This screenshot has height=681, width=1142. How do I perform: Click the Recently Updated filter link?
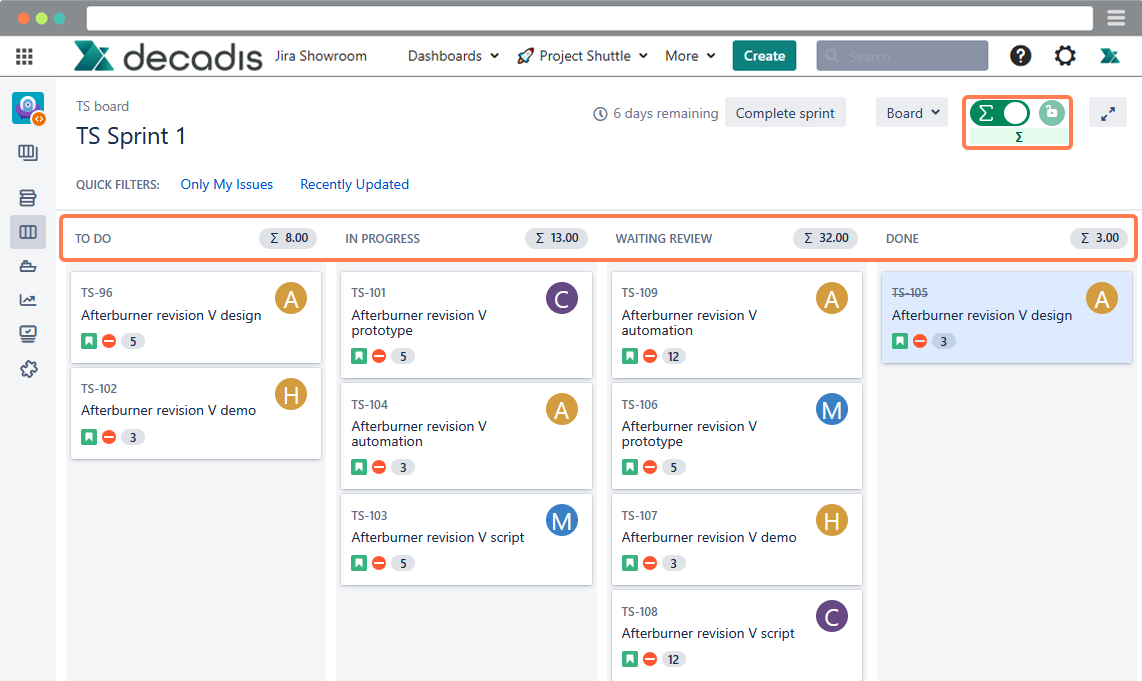click(354, 184)
